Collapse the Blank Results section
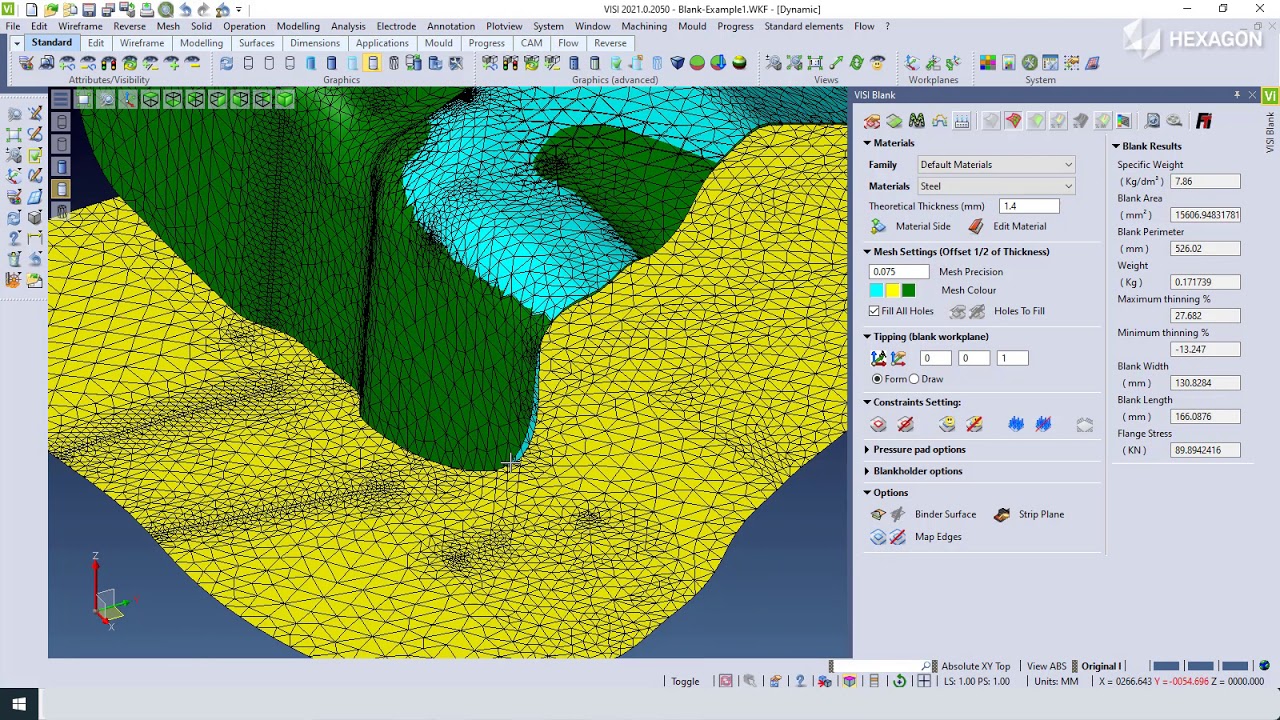The width and height of the screenshot is (1280, 720). [x=1116, y=146]
